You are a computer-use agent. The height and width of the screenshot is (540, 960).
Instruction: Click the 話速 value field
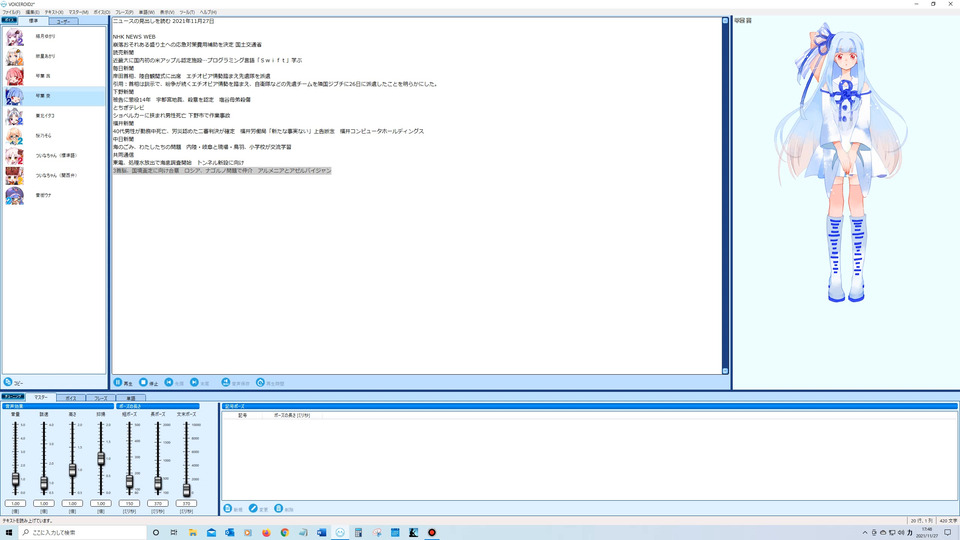pyautogui.click(x=44, y=503)
